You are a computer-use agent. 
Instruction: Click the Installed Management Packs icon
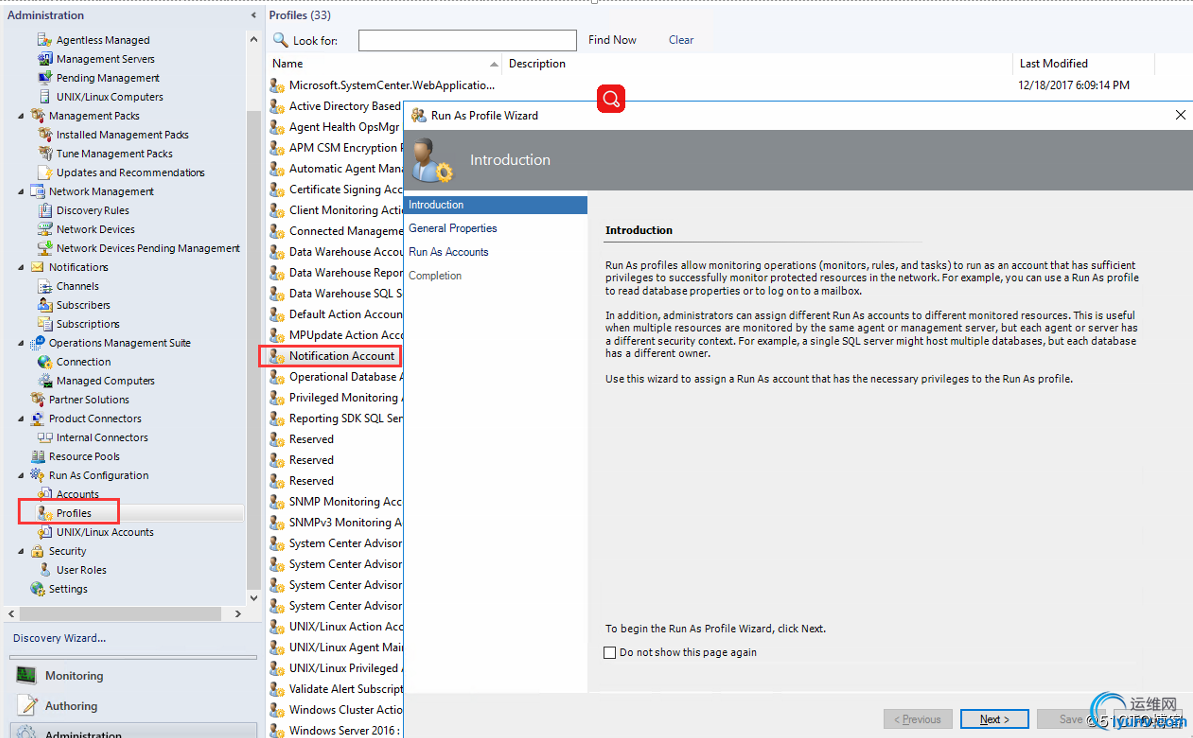tap(45, 134)
